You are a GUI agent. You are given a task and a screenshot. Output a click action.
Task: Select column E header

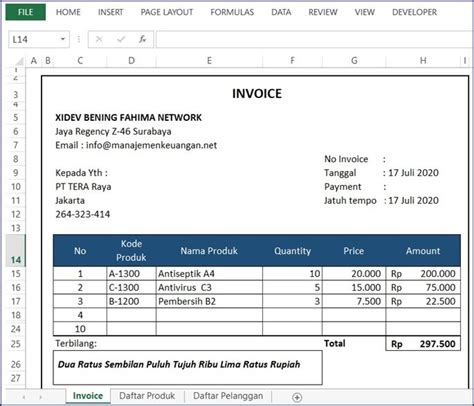coord(209,61)
